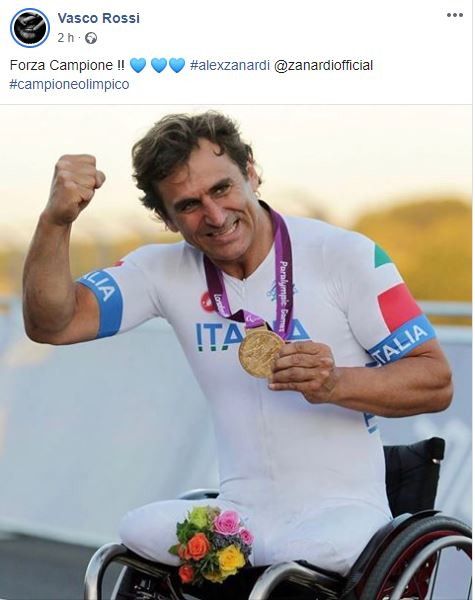This screenshot has height=600, width=475.
Task: Open the #alexzanardi hashtag
Action: point(230,65)
